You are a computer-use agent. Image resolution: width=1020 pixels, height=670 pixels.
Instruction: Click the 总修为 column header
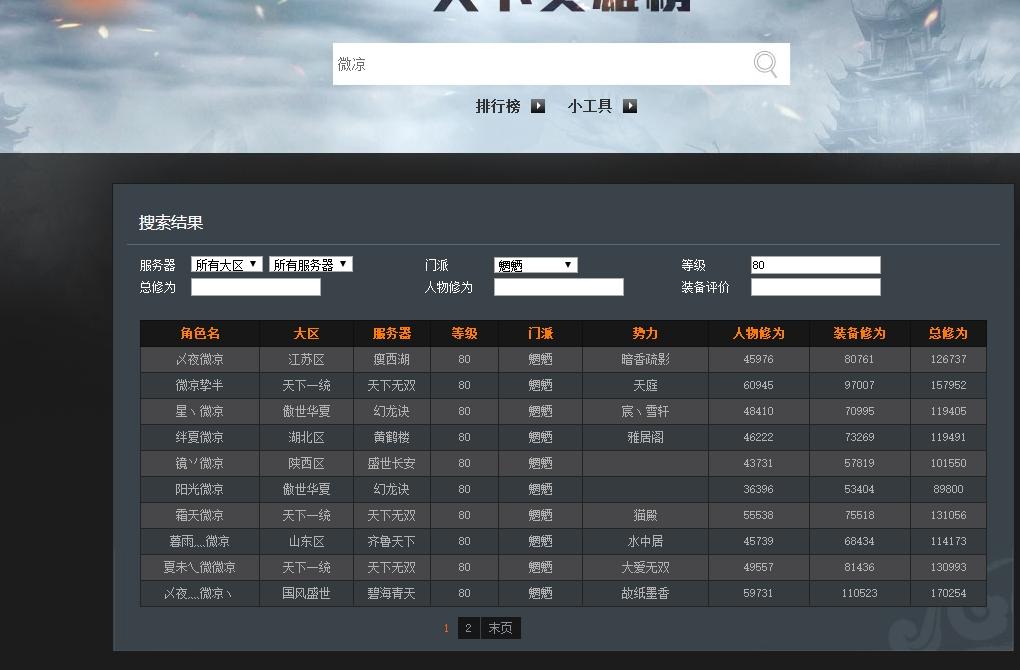[x=948, y=334]
